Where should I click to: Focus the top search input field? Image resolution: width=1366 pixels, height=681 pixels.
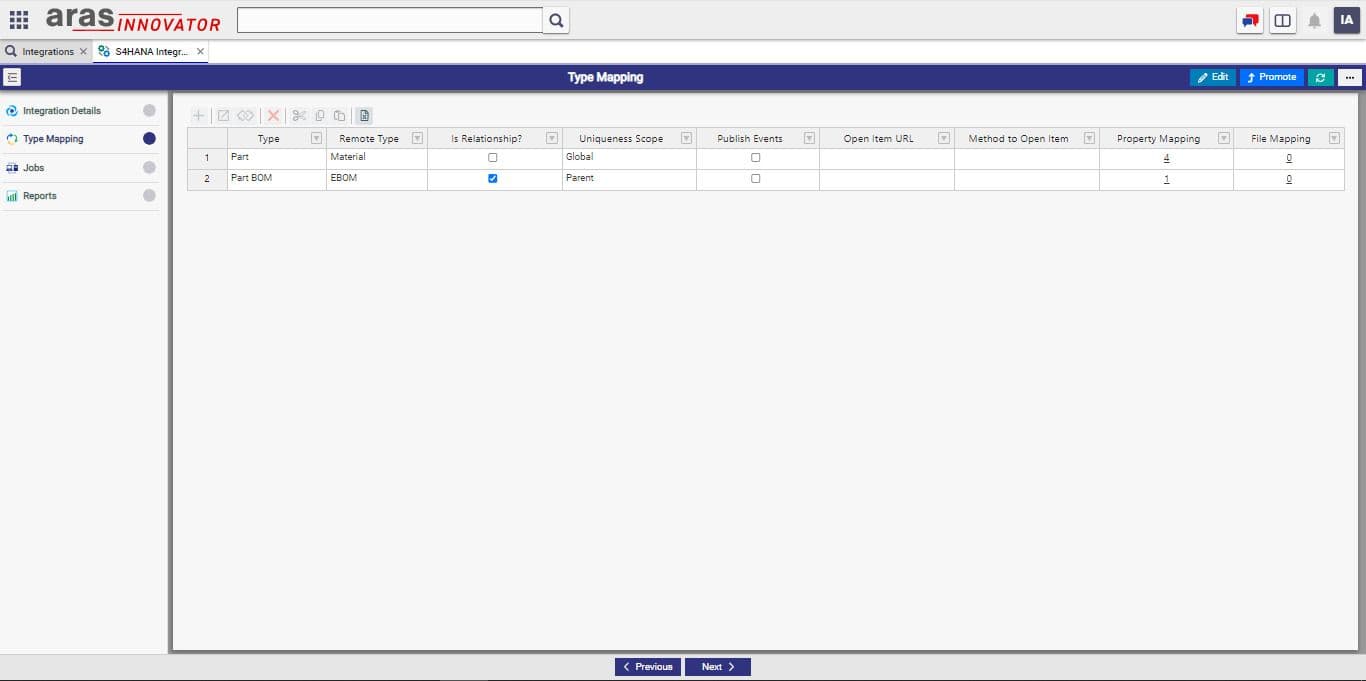coord(389,20)
